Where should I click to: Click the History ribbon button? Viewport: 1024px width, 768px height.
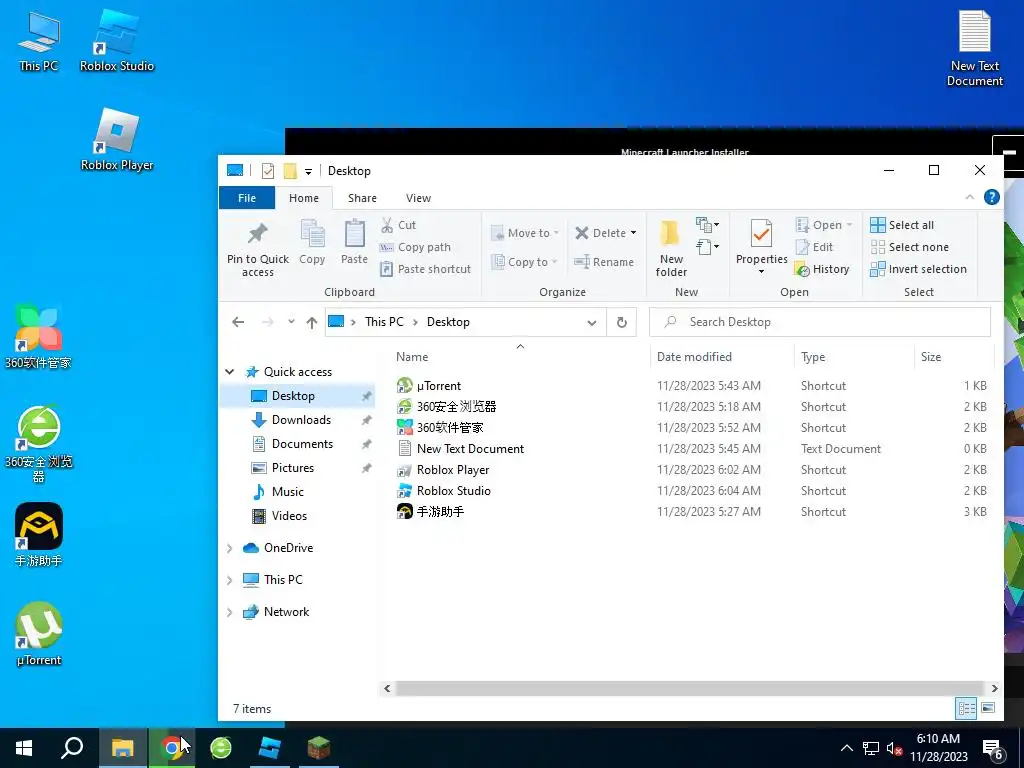[822, 269]
